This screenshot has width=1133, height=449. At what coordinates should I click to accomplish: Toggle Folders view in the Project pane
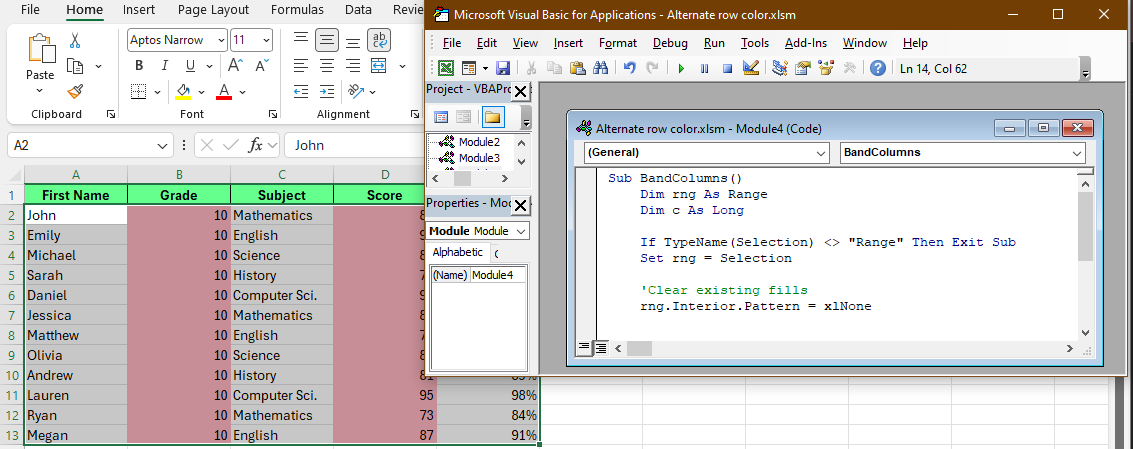493,116
